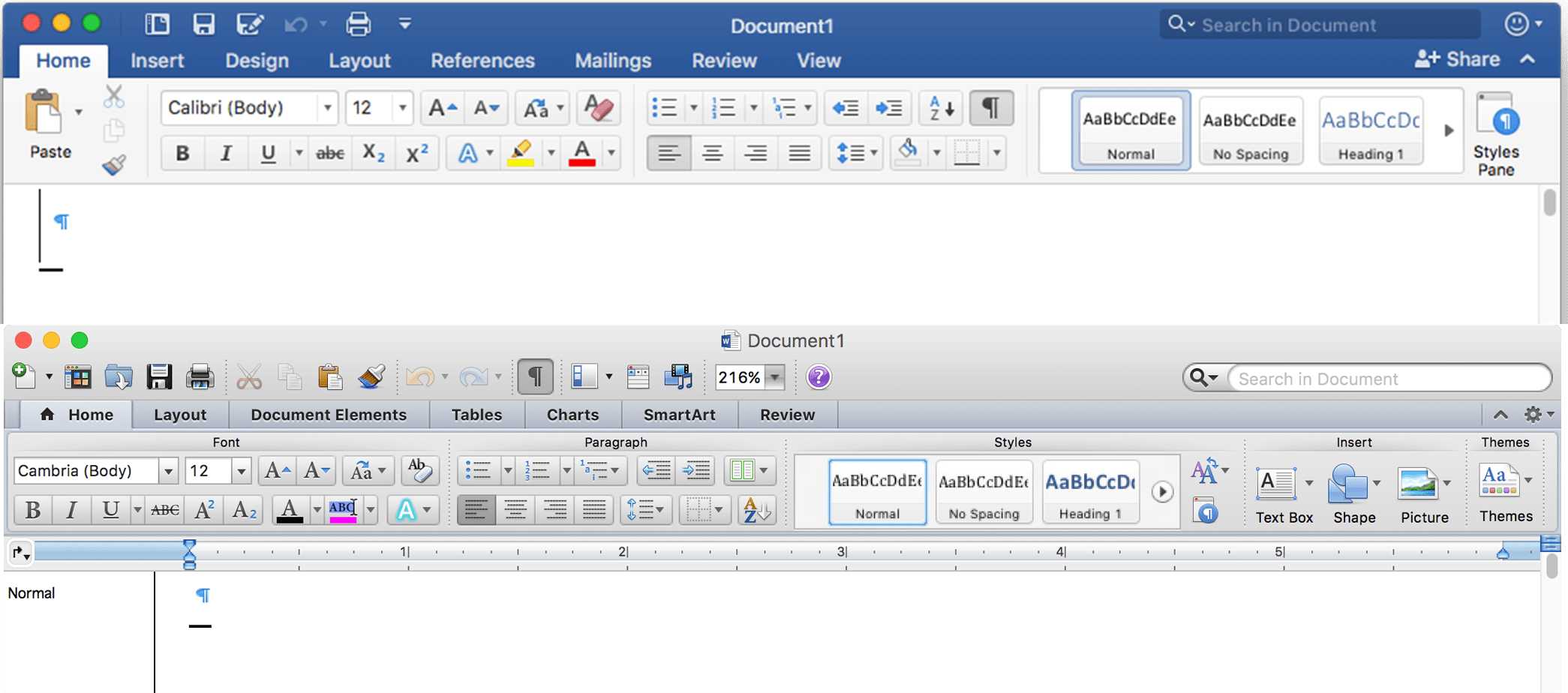Click Cut scissors in bottom window toolbar
Image resolution: width=1568 pixels, height=693 pixels.
249,376
